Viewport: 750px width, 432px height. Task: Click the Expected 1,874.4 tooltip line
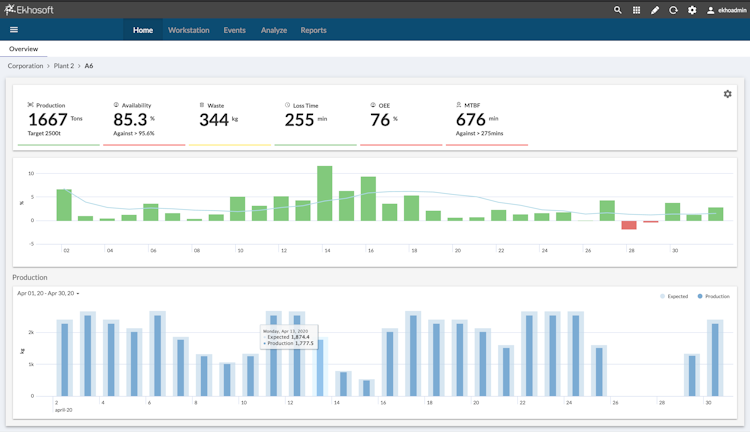coord(287,337)
